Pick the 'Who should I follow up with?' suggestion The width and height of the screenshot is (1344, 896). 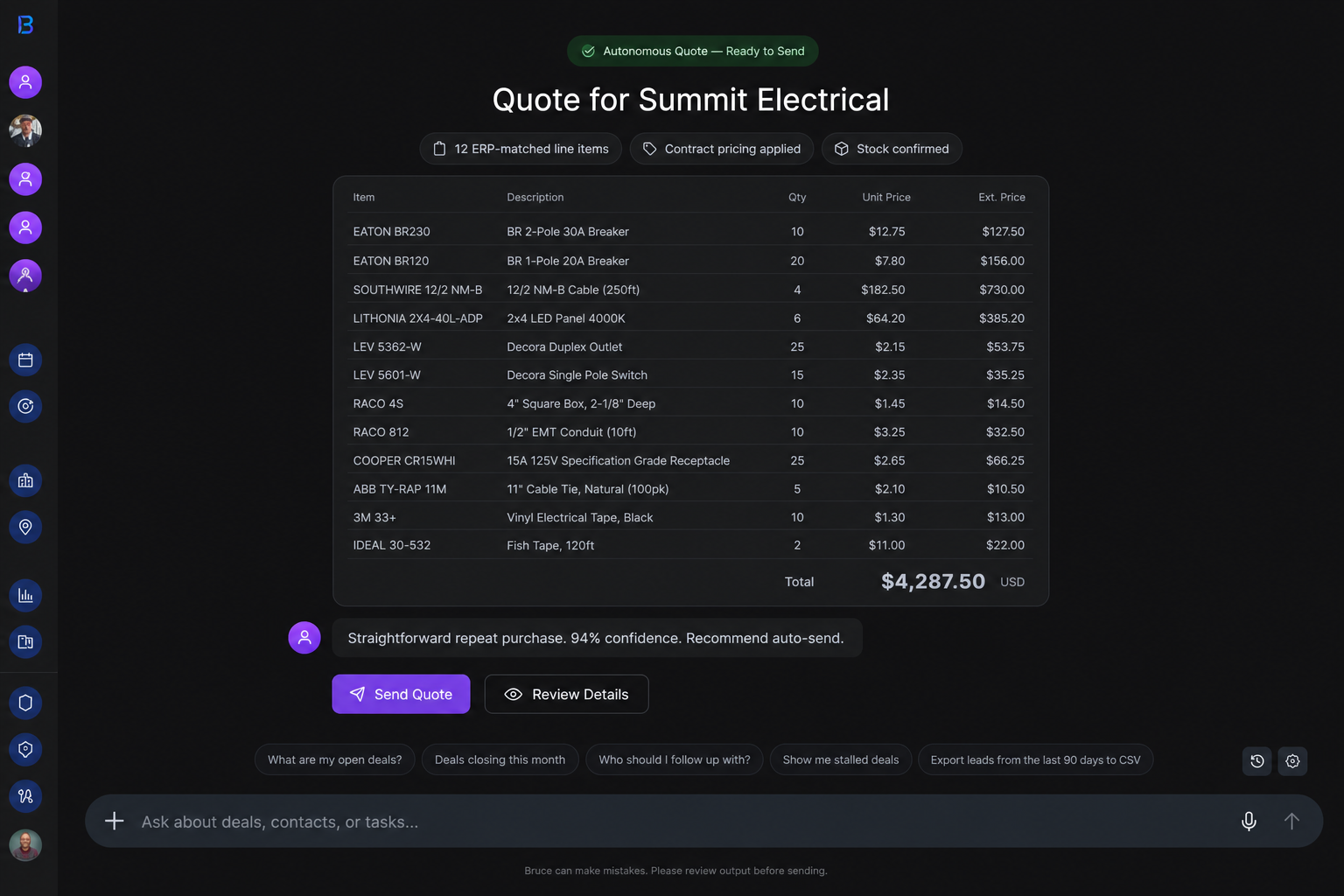tap(675, 759)
